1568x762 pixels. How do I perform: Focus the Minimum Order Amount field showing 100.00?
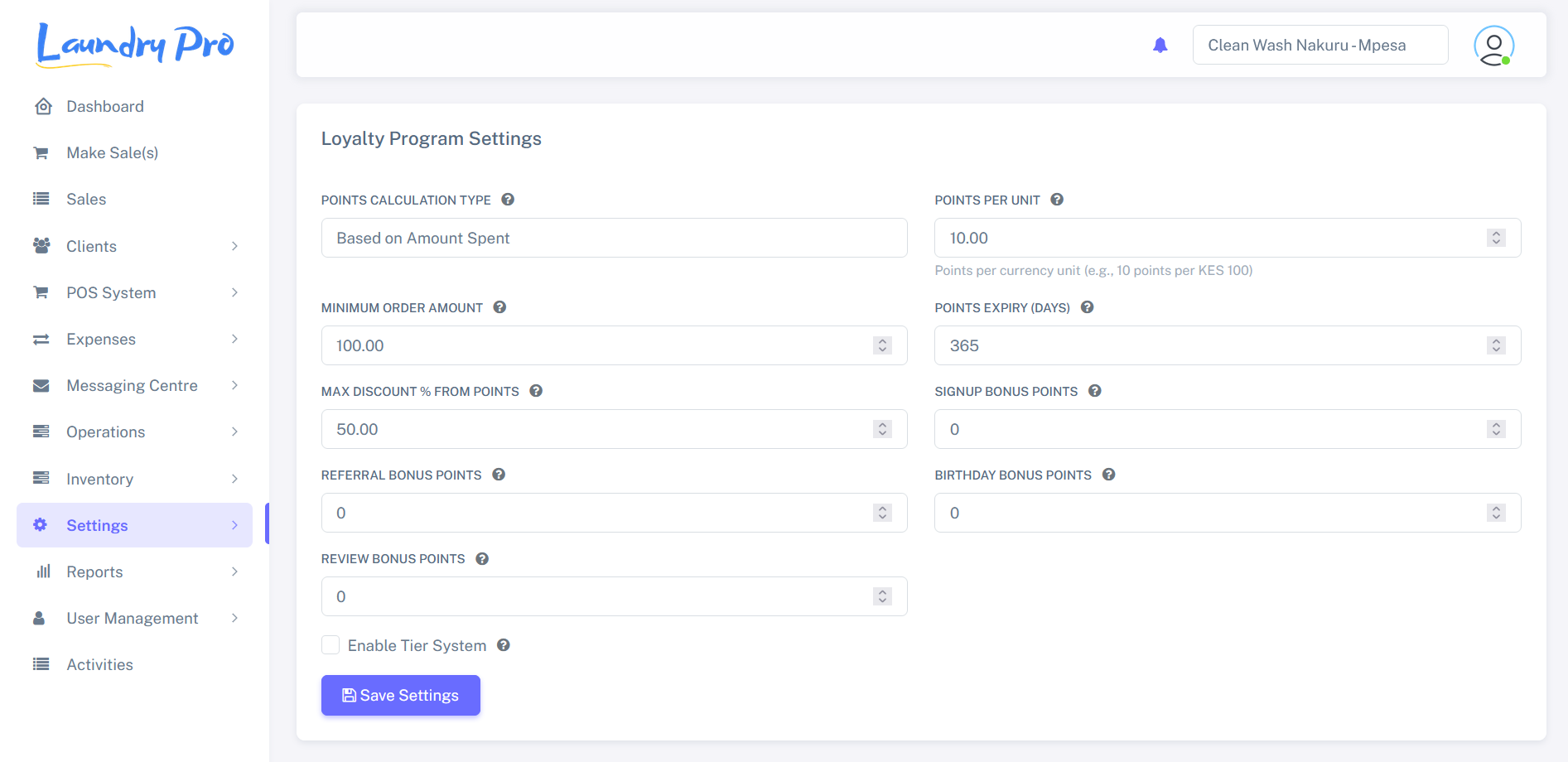tap(614, 345)
